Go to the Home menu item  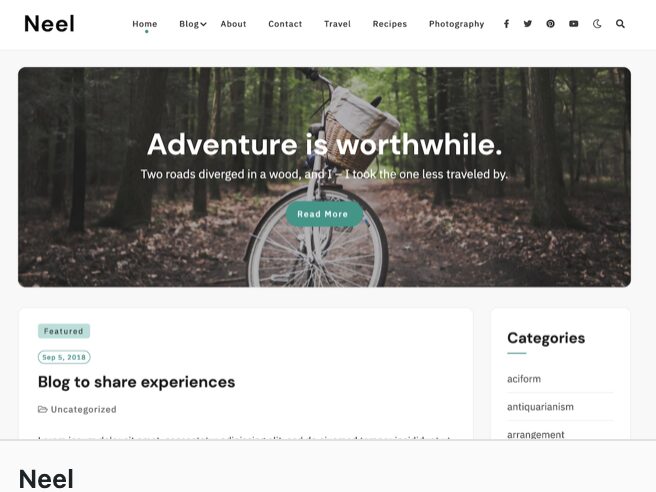coord(145,24)
